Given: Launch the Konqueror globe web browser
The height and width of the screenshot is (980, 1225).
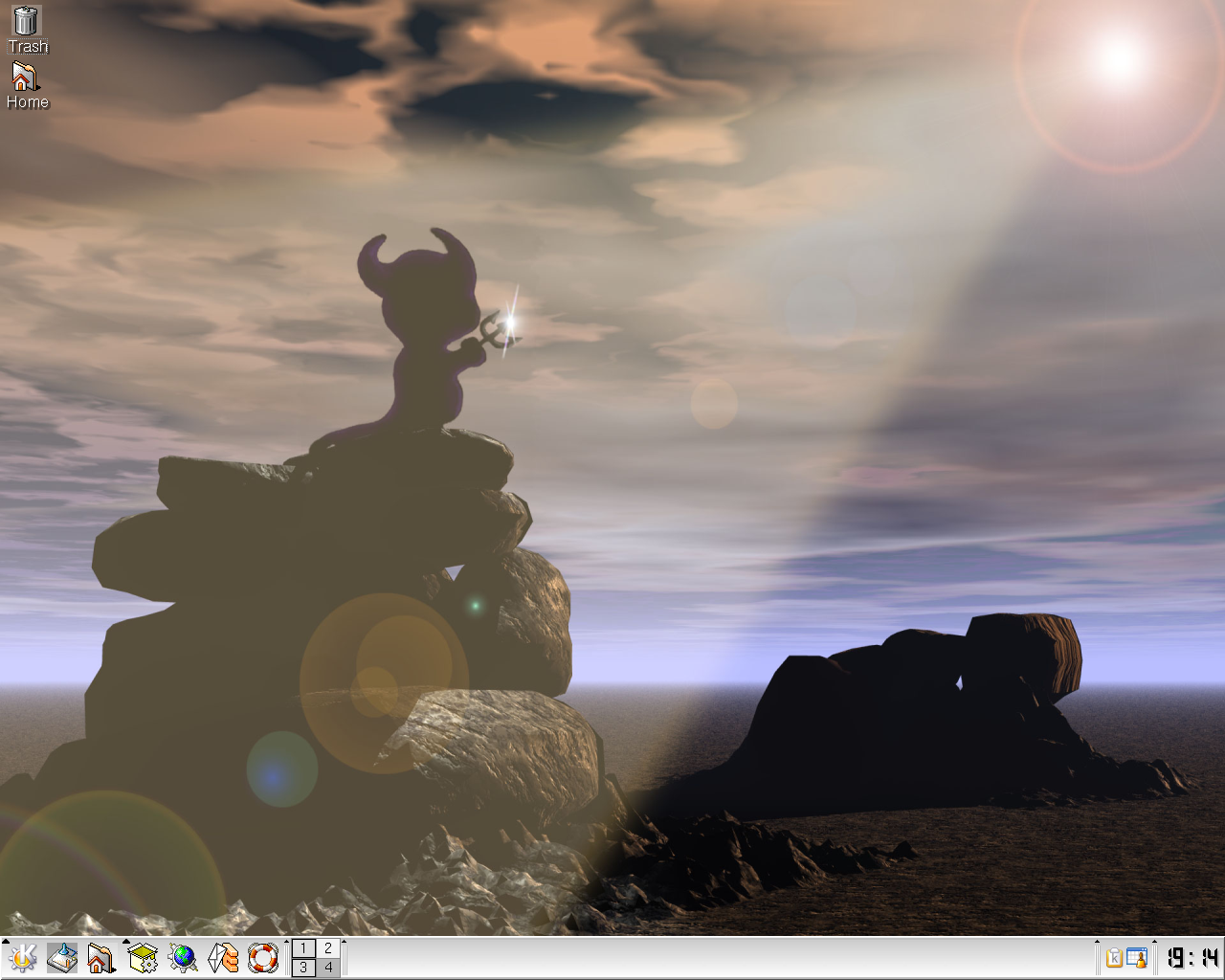Looking at the screenshot, I should click(x=183, y=958).
